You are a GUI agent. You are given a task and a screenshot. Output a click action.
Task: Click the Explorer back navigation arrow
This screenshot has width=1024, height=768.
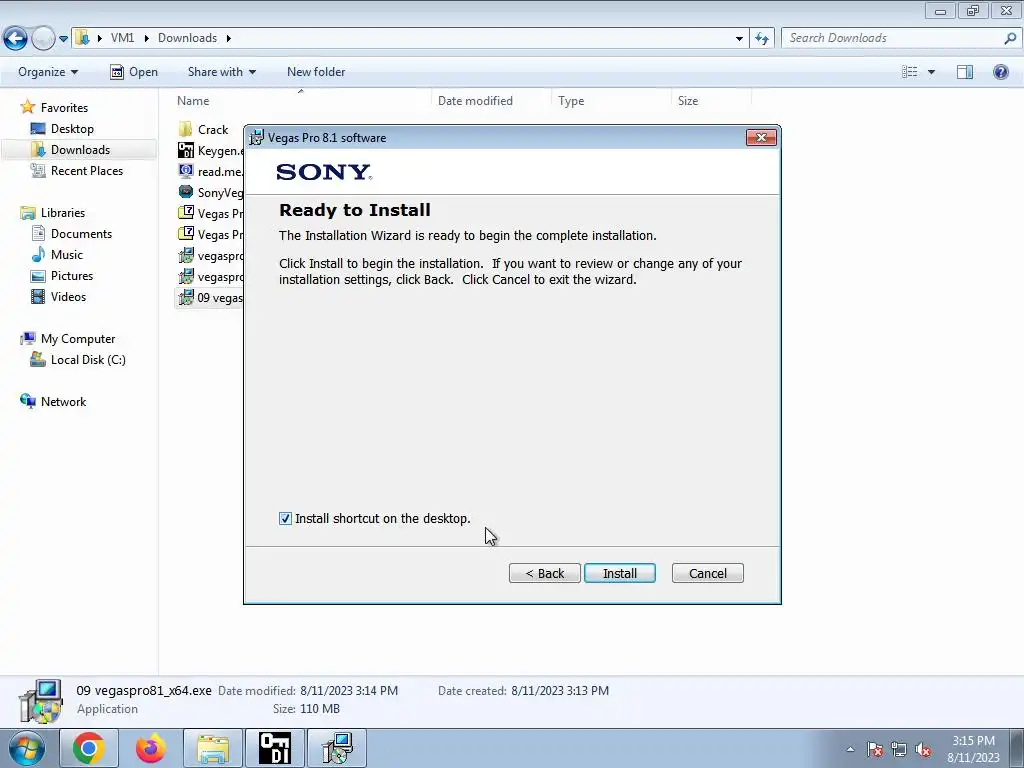pos(15,39)
